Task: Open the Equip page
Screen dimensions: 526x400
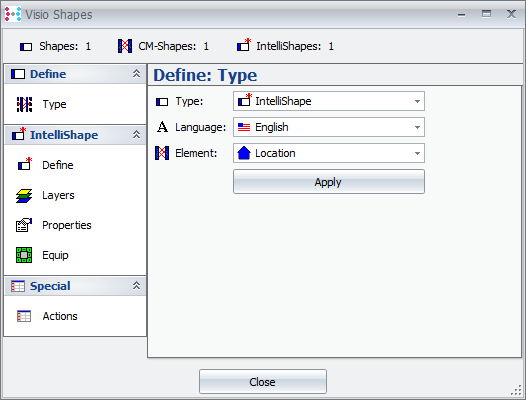Action: (55, 255)
